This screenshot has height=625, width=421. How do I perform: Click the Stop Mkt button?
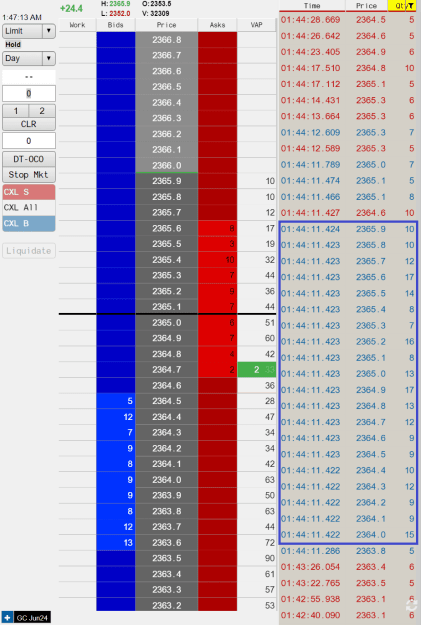[29, 175]
